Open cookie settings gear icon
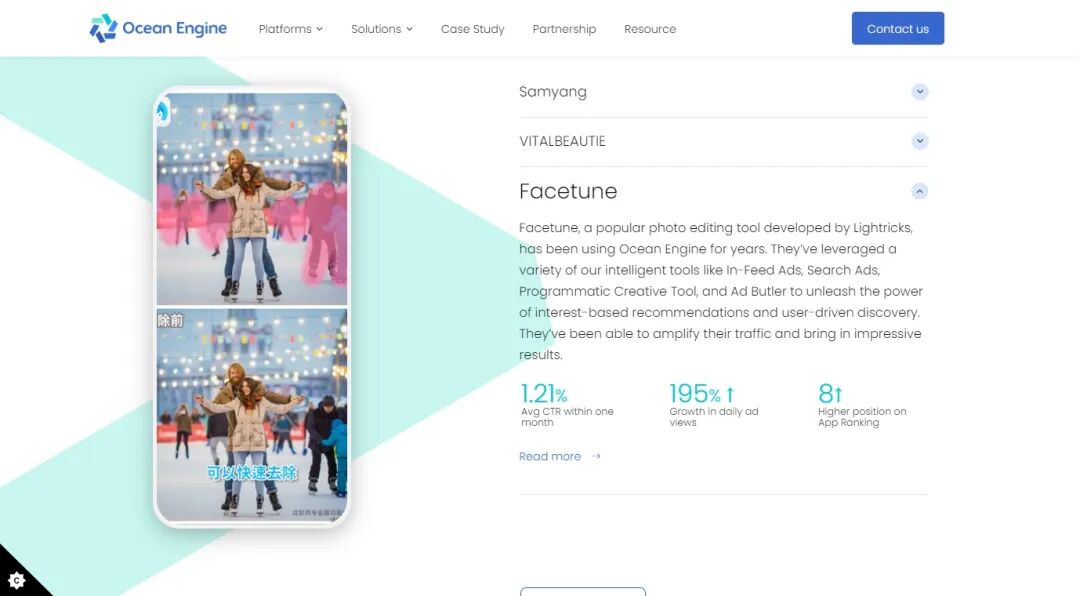Screen dimensions: 1080x596 click(x=16, y=580)
